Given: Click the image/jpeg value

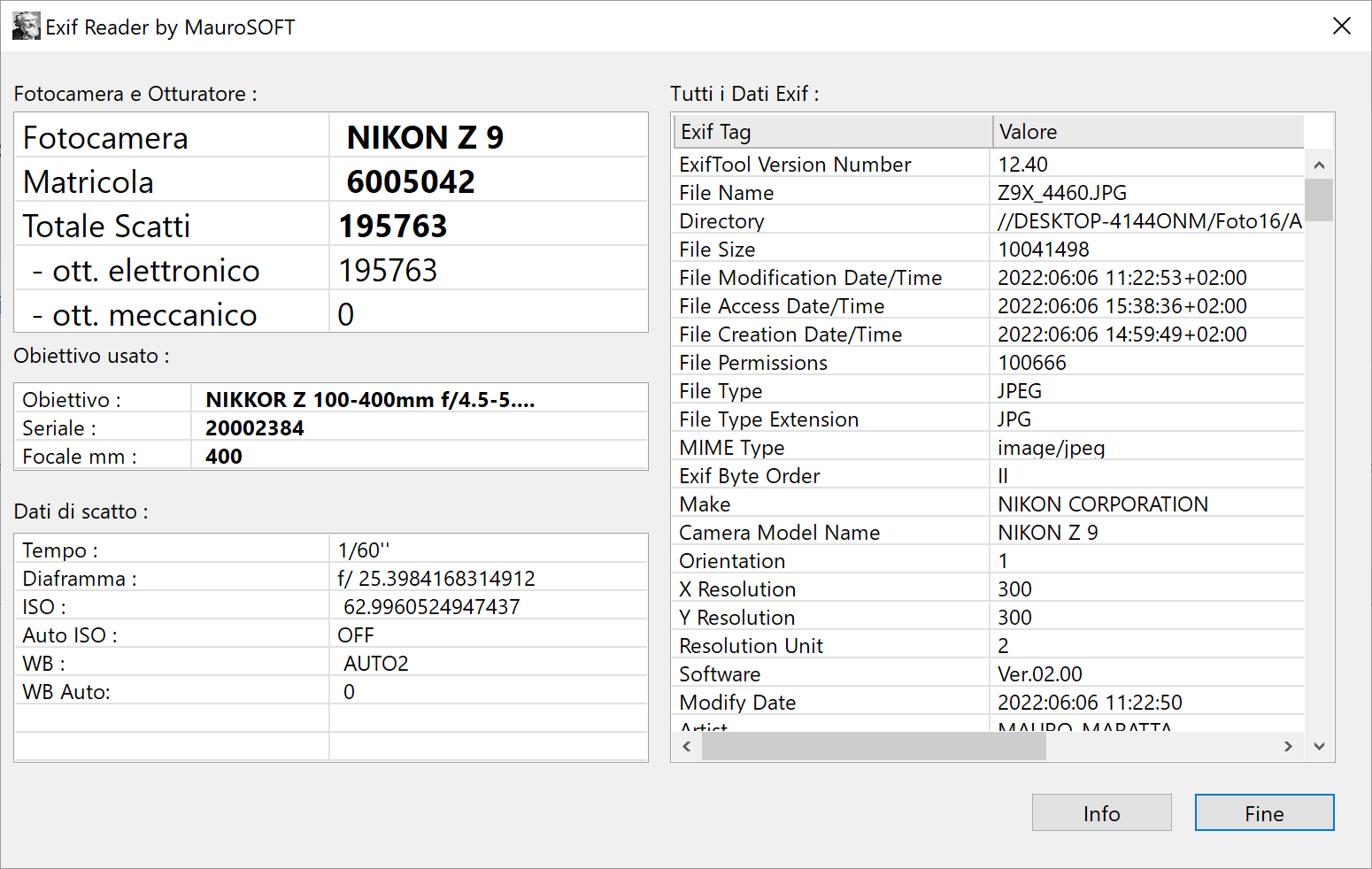Looking at the screenshot, I should 1052,448.
